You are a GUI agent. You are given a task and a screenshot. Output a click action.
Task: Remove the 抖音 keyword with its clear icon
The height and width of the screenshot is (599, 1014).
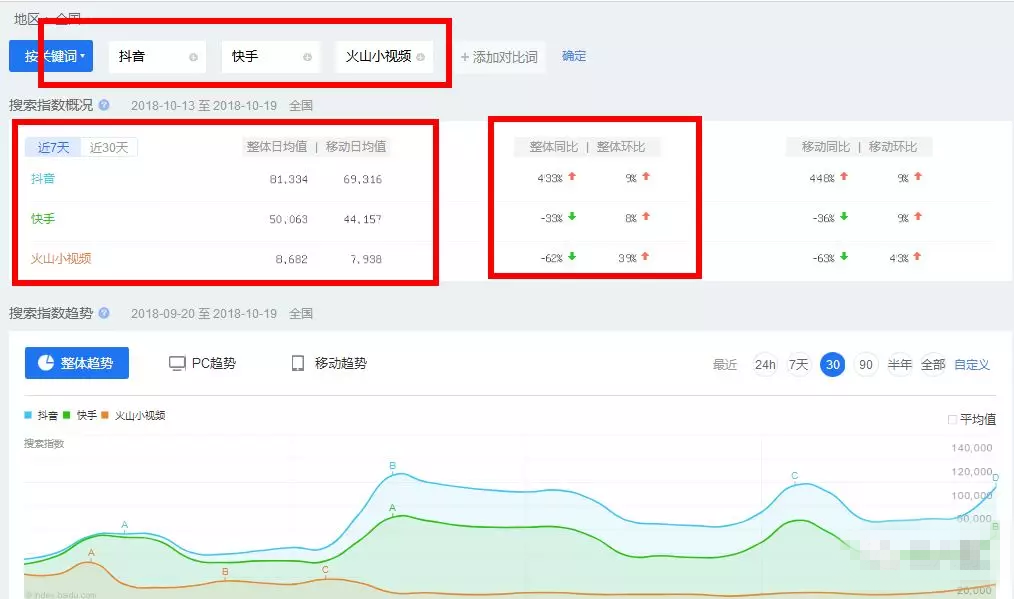point(193,57)
